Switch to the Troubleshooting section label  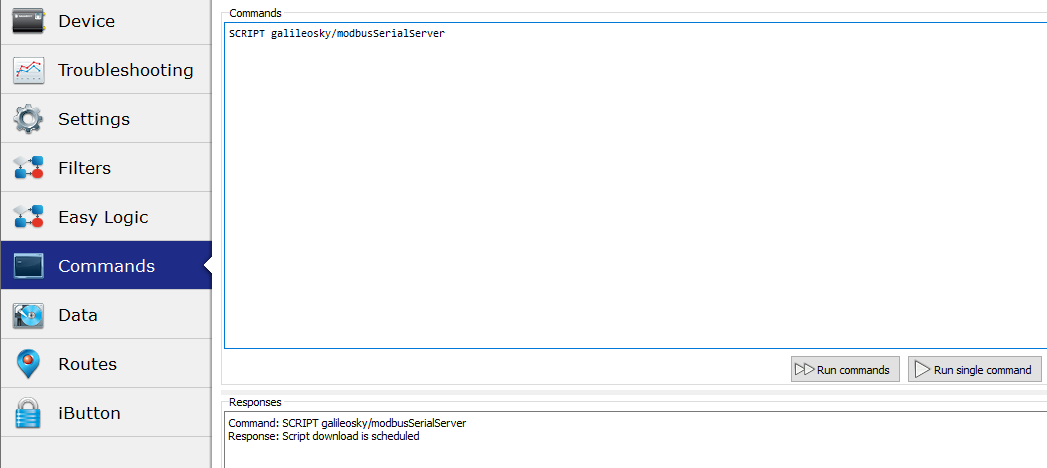[x=125, y=70]
